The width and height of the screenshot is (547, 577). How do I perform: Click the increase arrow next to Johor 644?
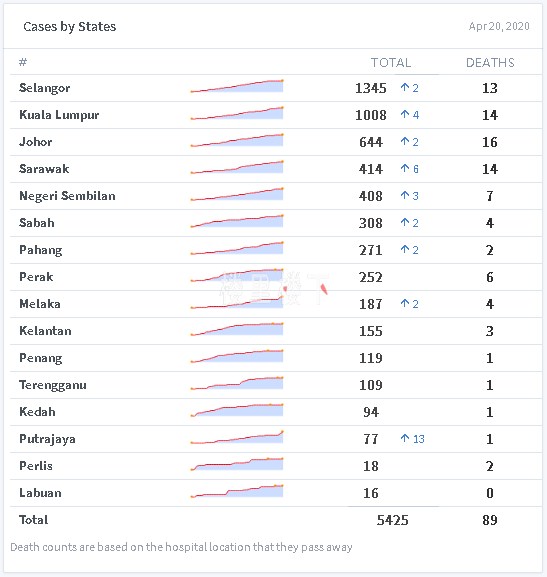[x=405, y=141]
